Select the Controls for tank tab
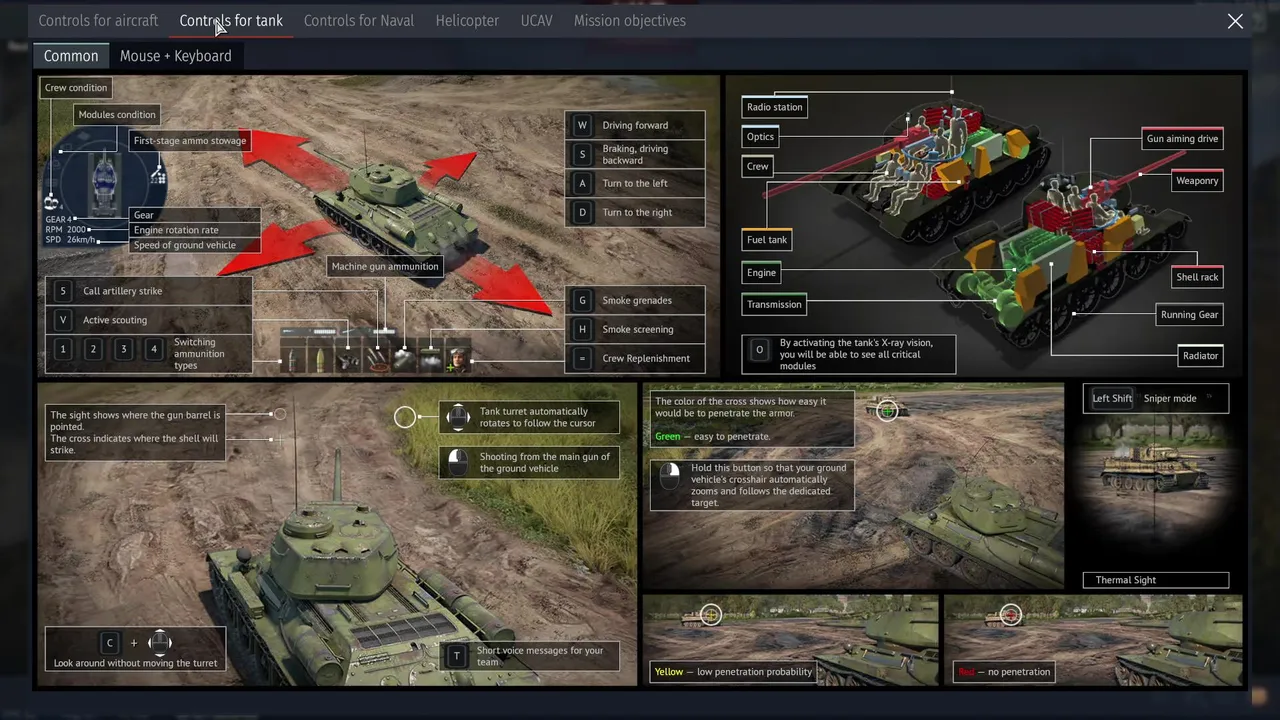This screenshot has height=720, width=1280. (x=231, y=20)
